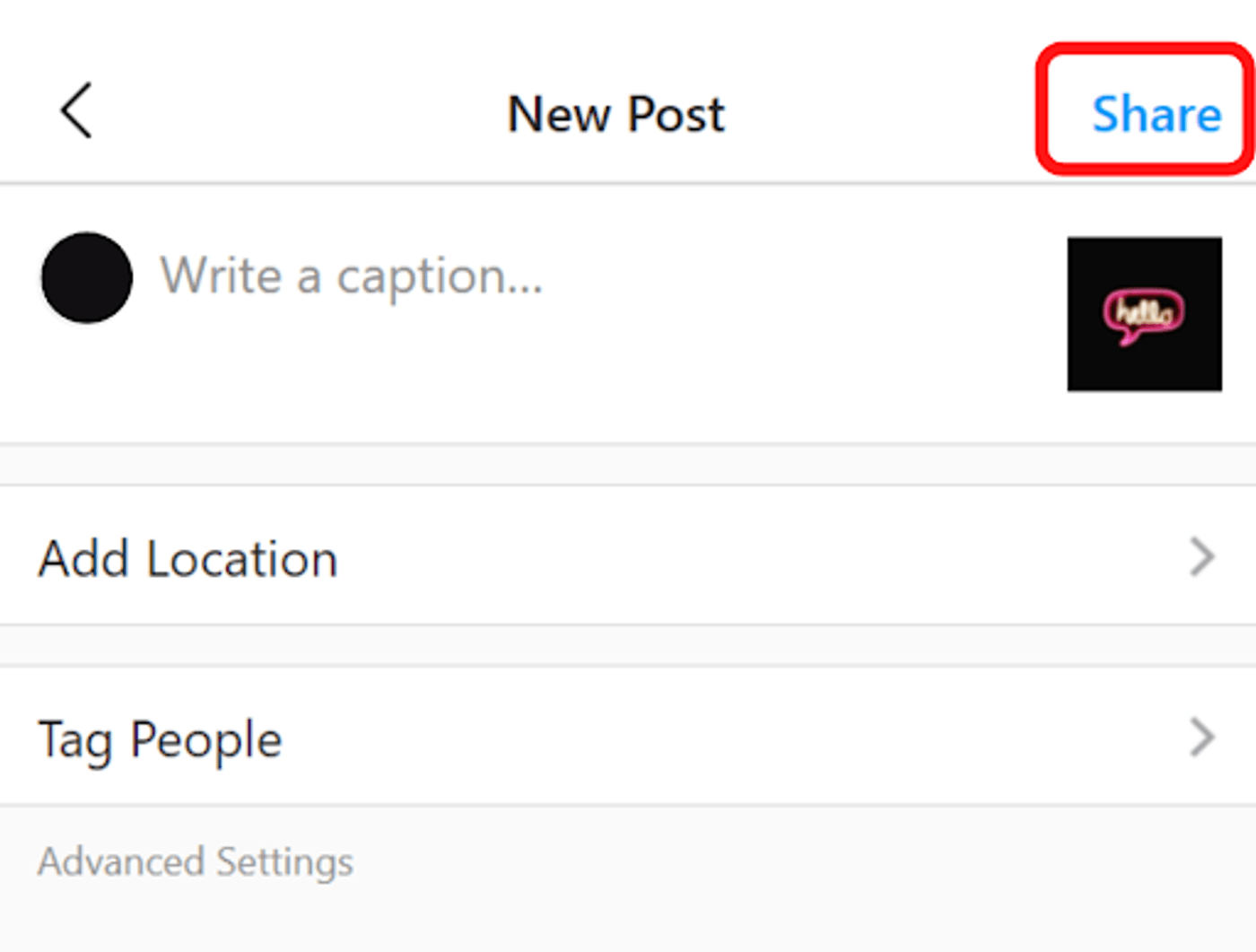Click the back arrow to return

[75, 111]
